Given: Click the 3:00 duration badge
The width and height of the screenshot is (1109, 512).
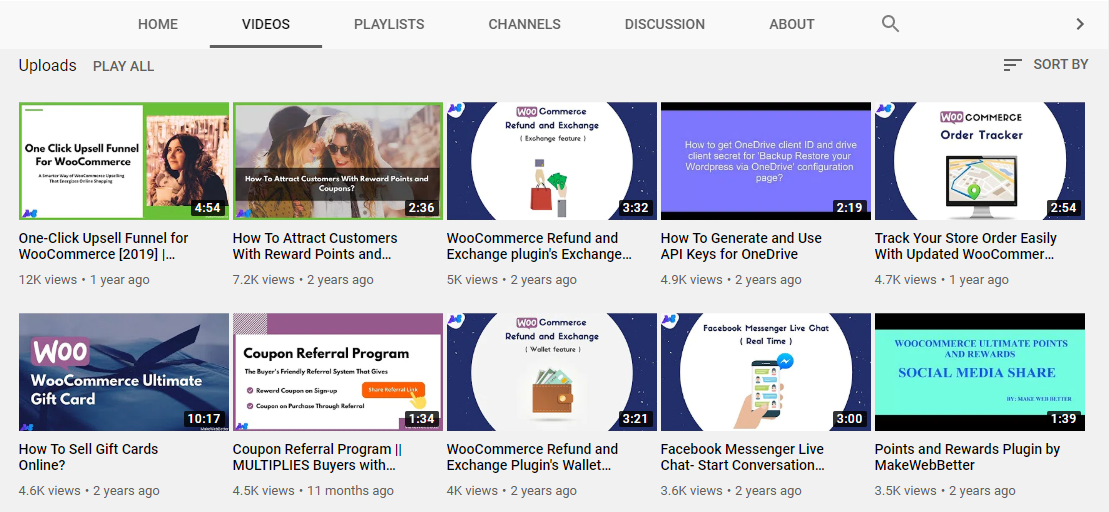Looking at the screenshot, I should tap(849, 419).
